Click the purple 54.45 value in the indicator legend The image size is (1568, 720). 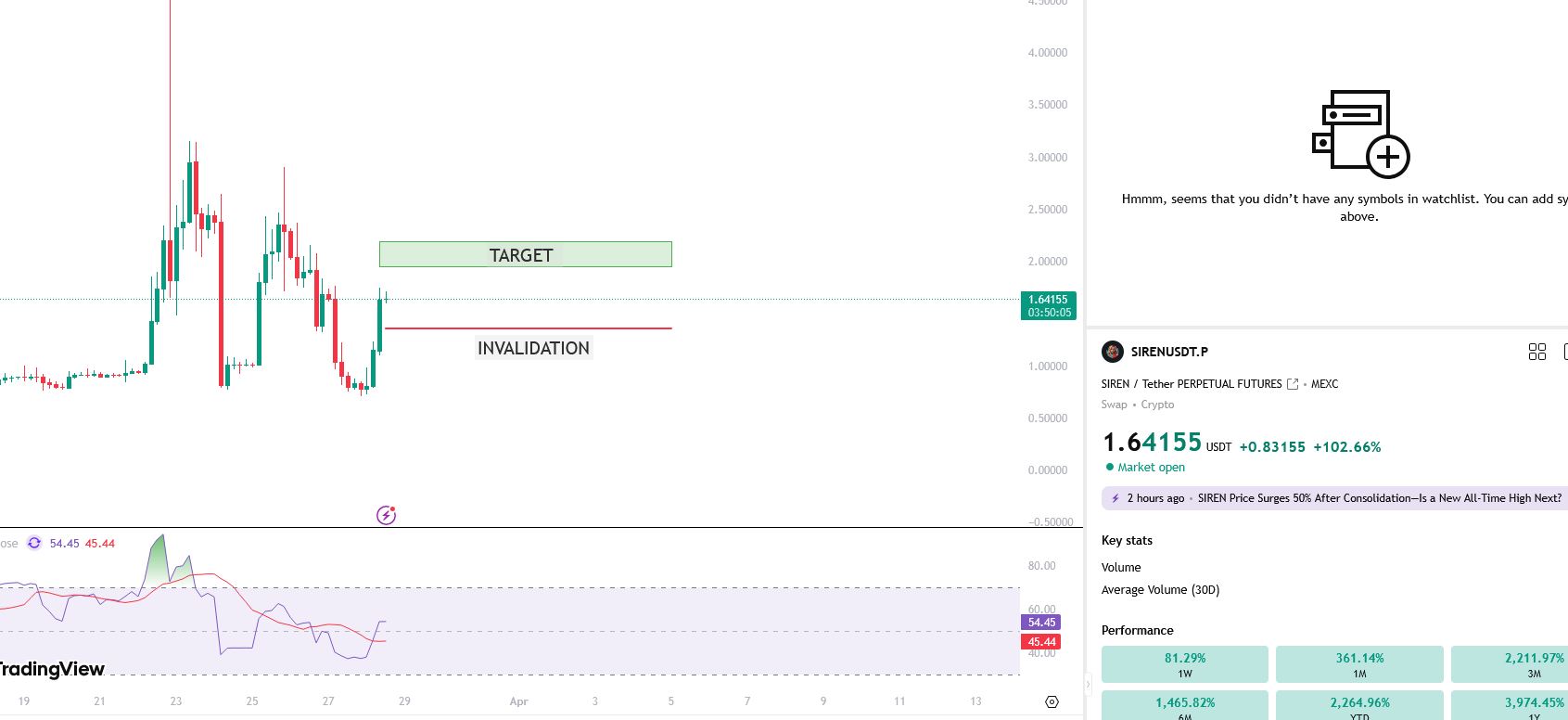click(x=64, y=544)
